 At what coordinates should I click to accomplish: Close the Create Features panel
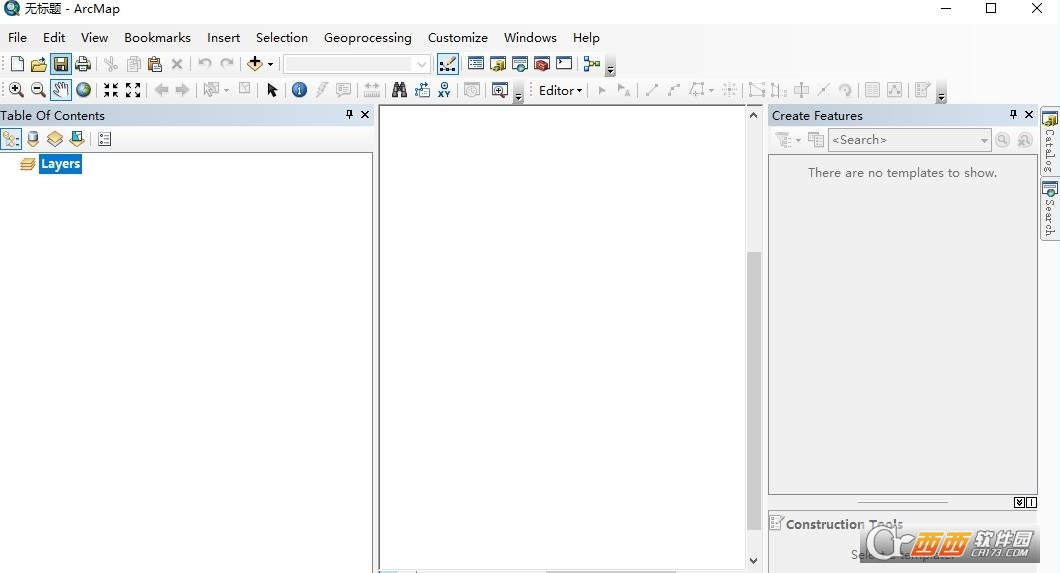pyautogui.click(x=1029, y=115)
